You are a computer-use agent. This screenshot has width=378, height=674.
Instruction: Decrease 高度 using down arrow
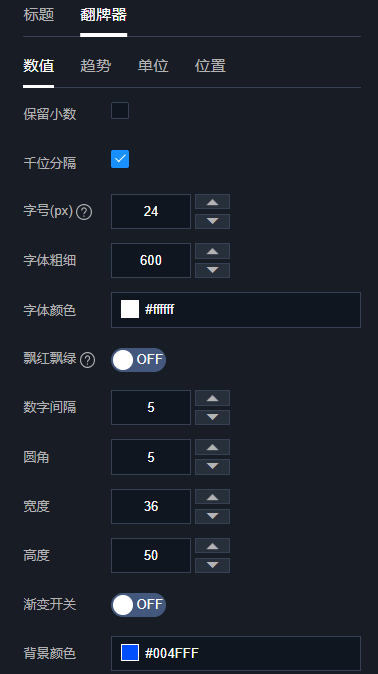tap(212, 565)
